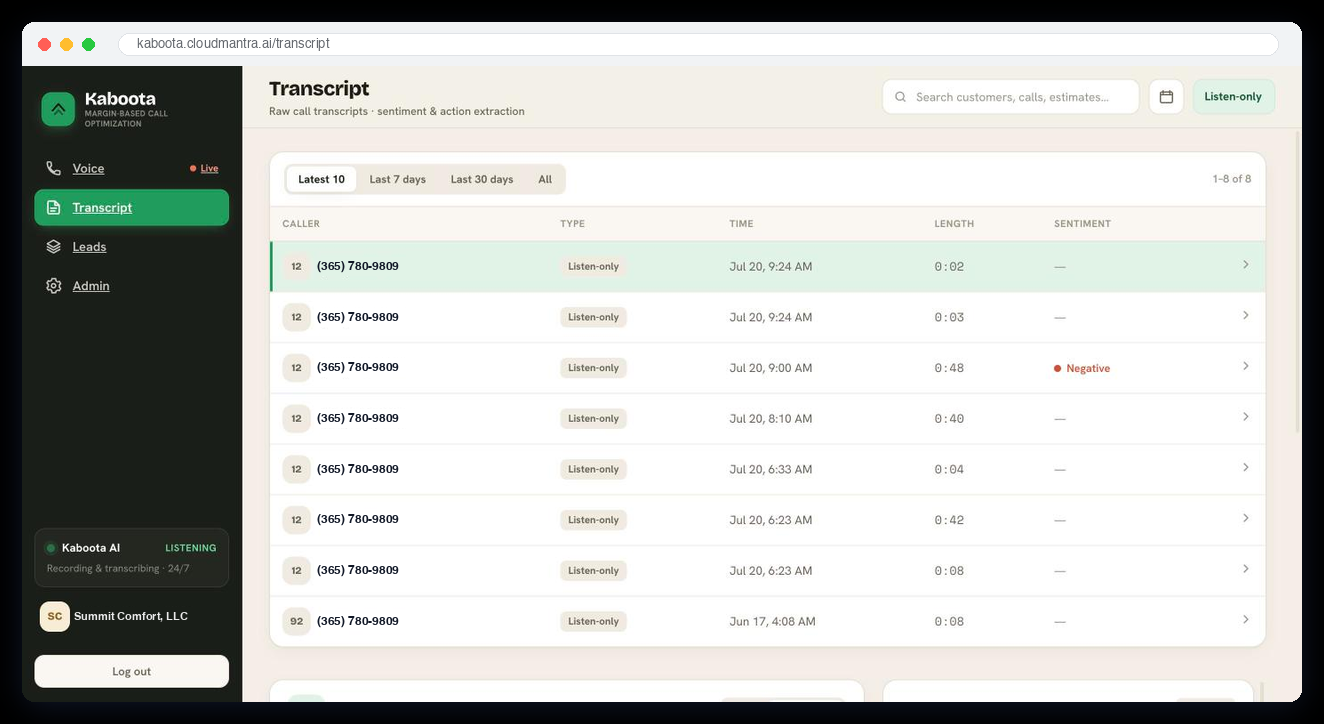The height and width of the screenshot is (724, 1324).
Task: Click the Admin gear icon in sidebar
Action: coord(54,285)
